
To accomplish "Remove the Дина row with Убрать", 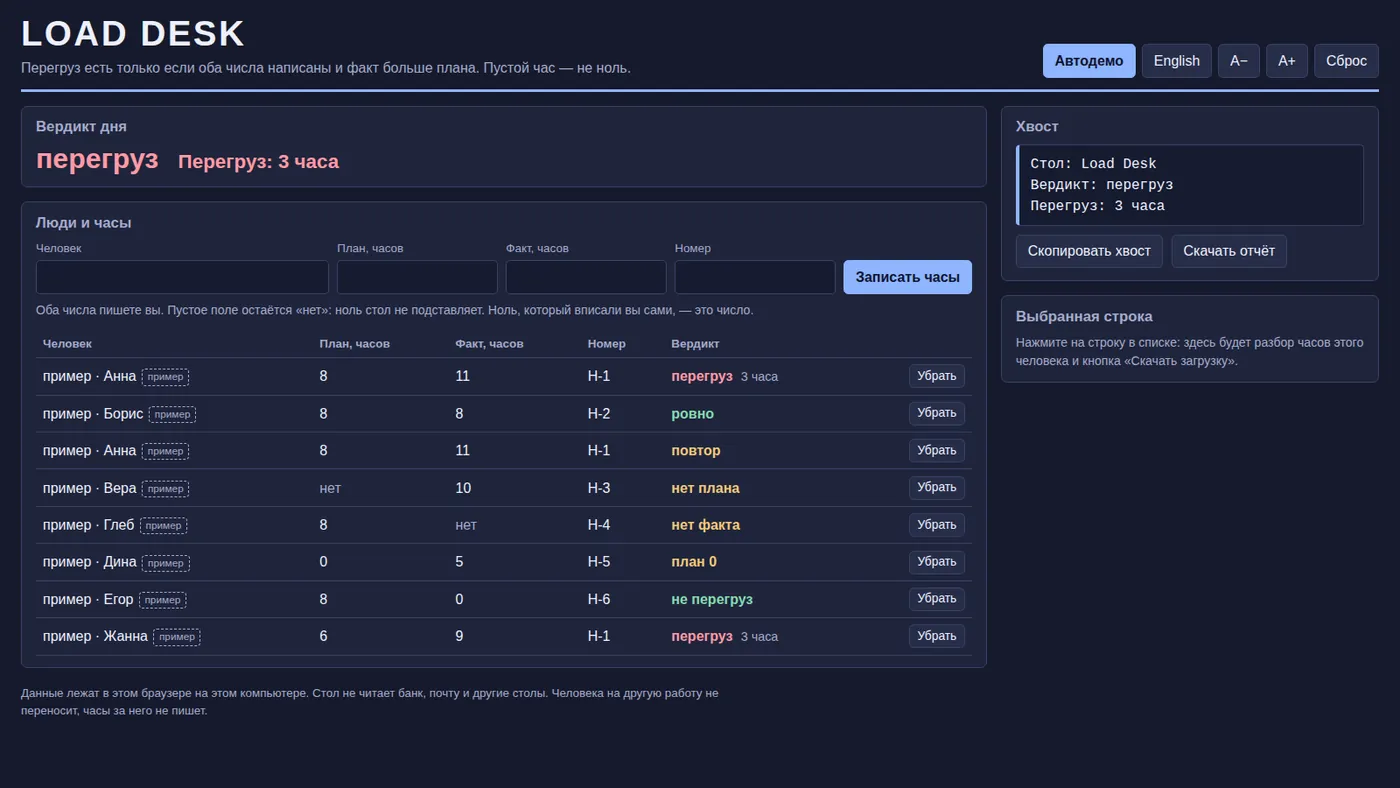I will click(x=937, y=562).
